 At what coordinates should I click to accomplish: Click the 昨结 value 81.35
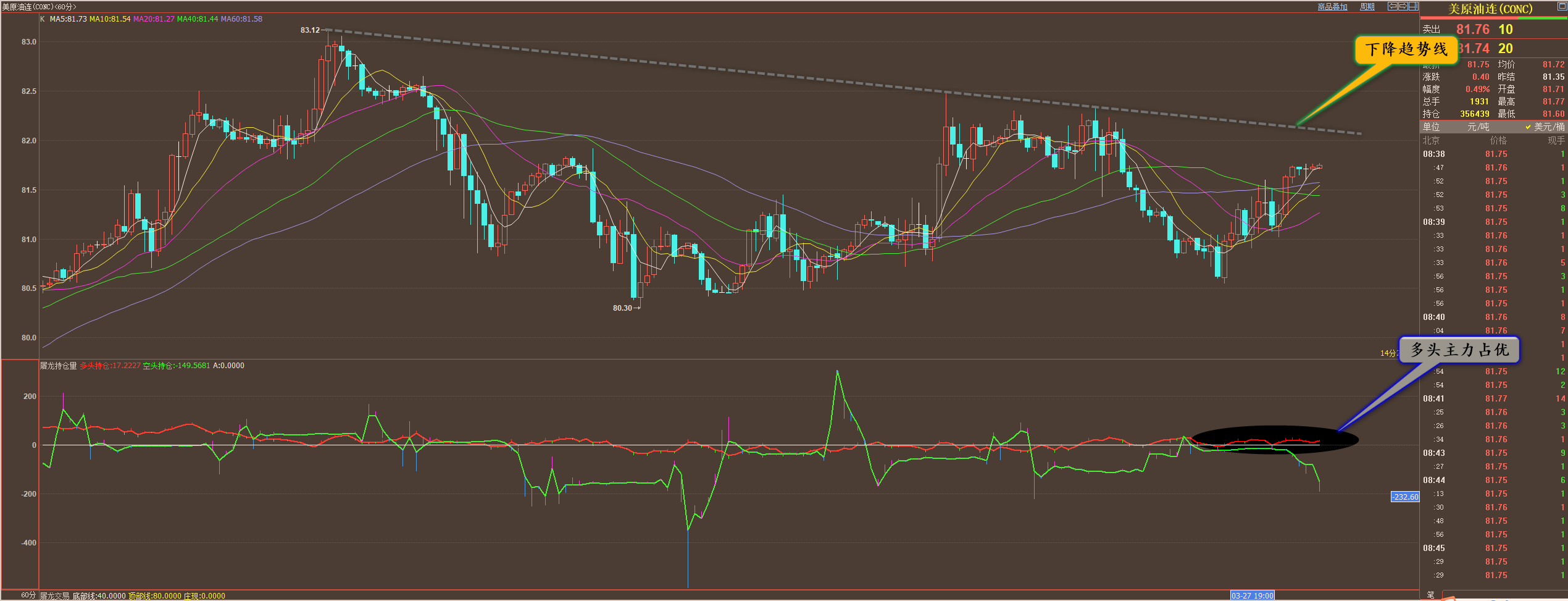point(1554,77)
